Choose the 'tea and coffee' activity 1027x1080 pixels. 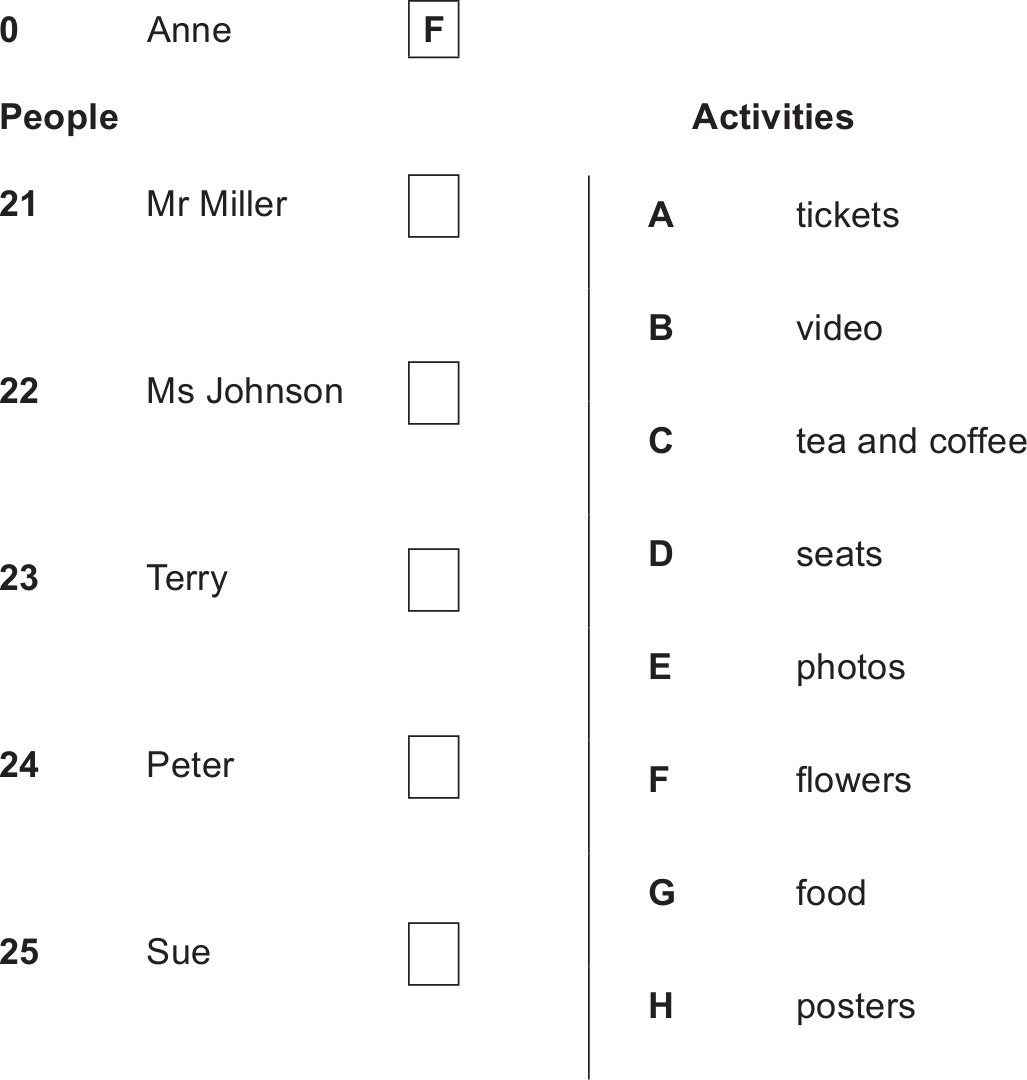[x=911, y=441]
